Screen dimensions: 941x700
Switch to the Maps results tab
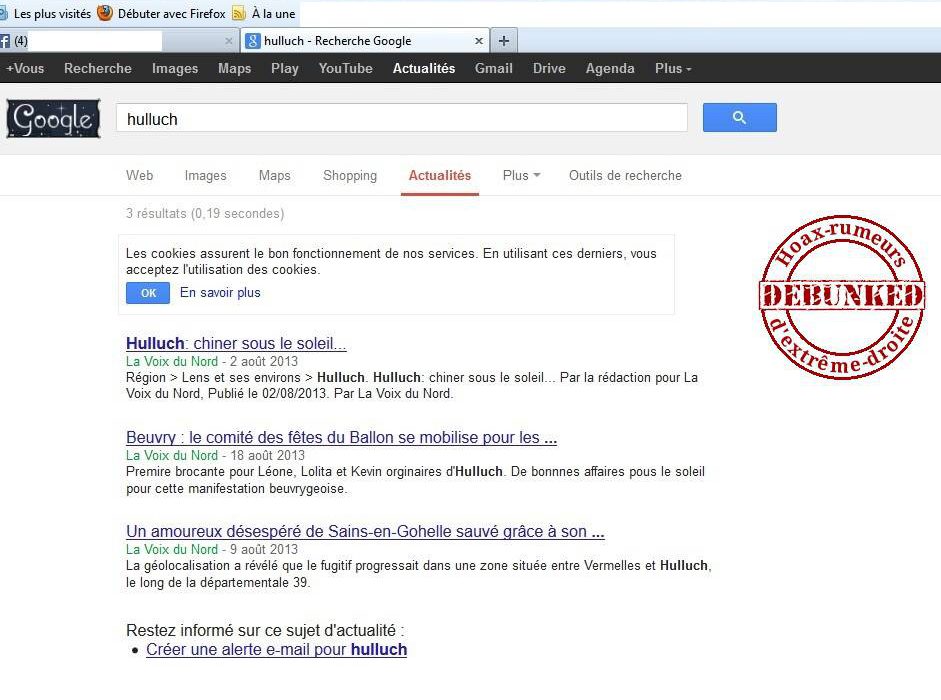274,175
